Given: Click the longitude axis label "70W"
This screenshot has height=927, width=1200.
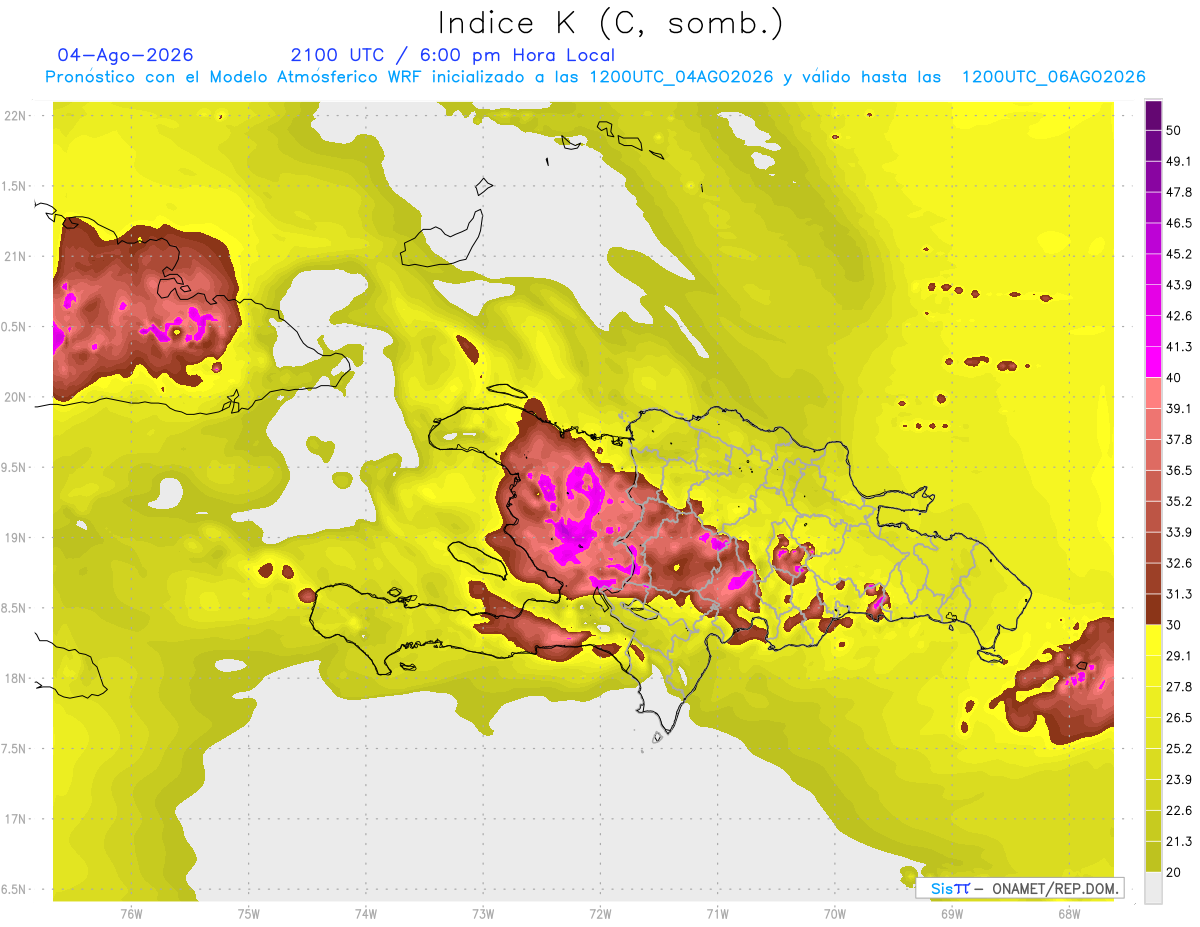Looking at the screenshot, I should (x=834, y=914).
